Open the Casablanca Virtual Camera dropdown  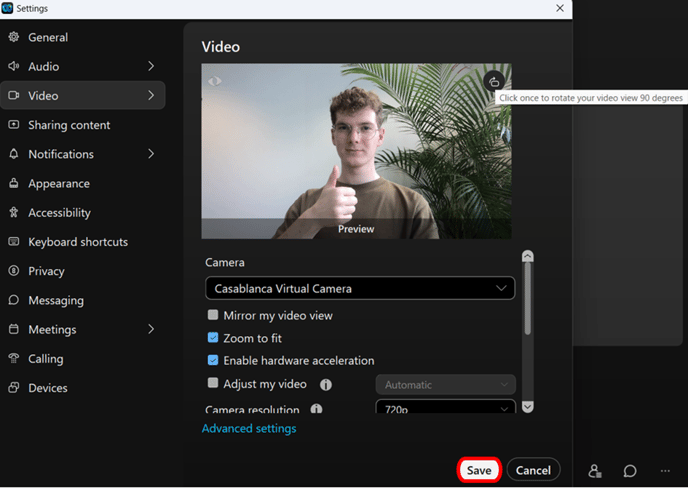coord(360,288)
